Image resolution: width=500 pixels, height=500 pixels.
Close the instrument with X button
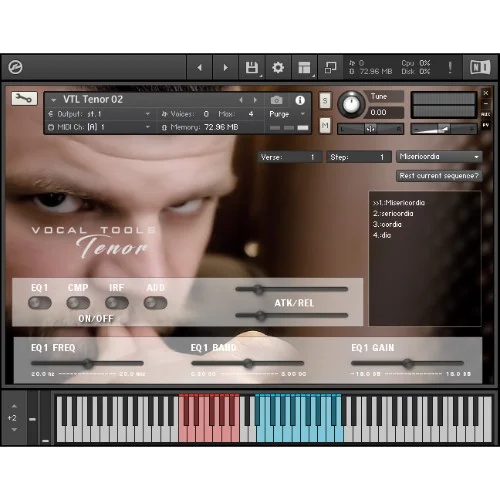[x=486, y=93]
